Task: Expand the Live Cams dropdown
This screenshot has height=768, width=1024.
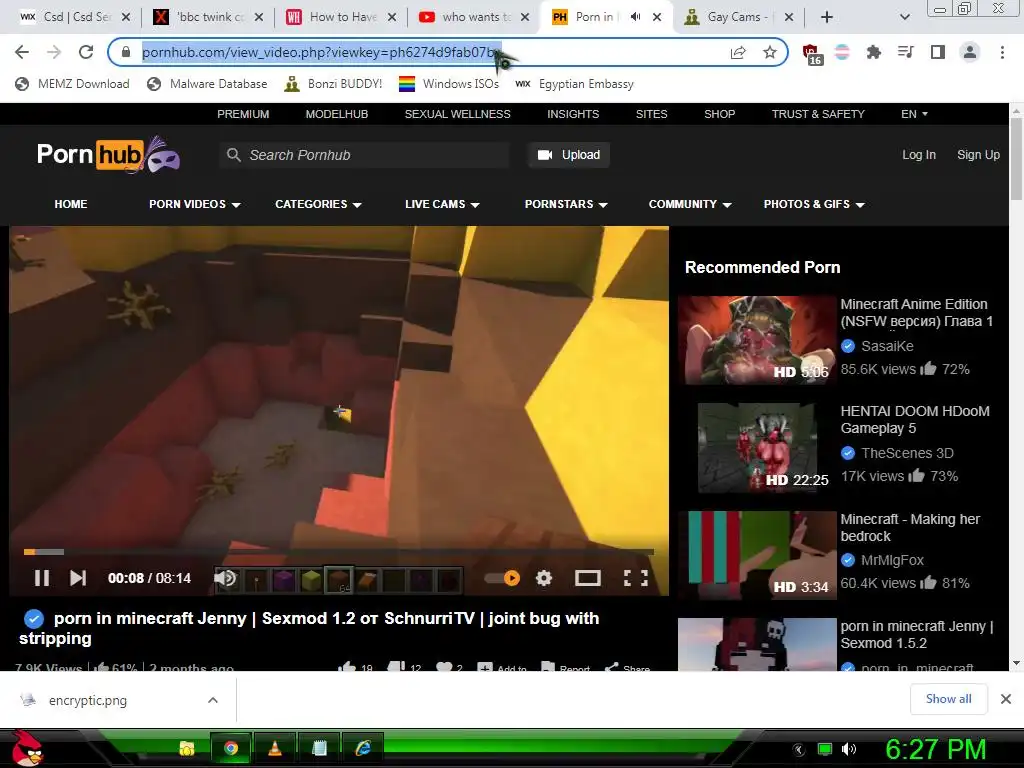Action: [442, 204]
